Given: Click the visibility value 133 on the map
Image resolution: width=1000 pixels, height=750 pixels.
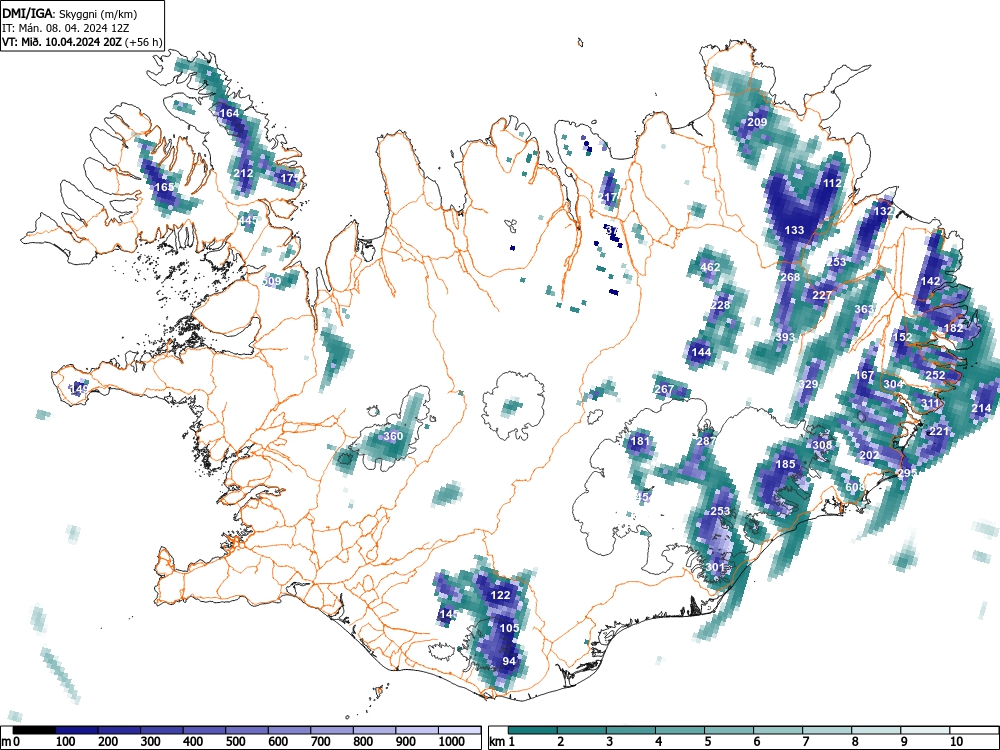Looking at the screenshot, I should 794,230.
